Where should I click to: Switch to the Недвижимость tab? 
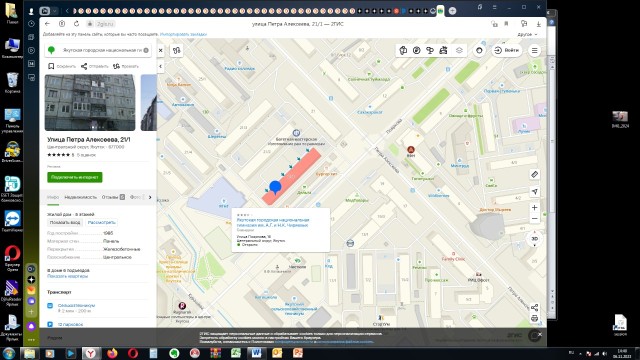click(x=81, y=197)
